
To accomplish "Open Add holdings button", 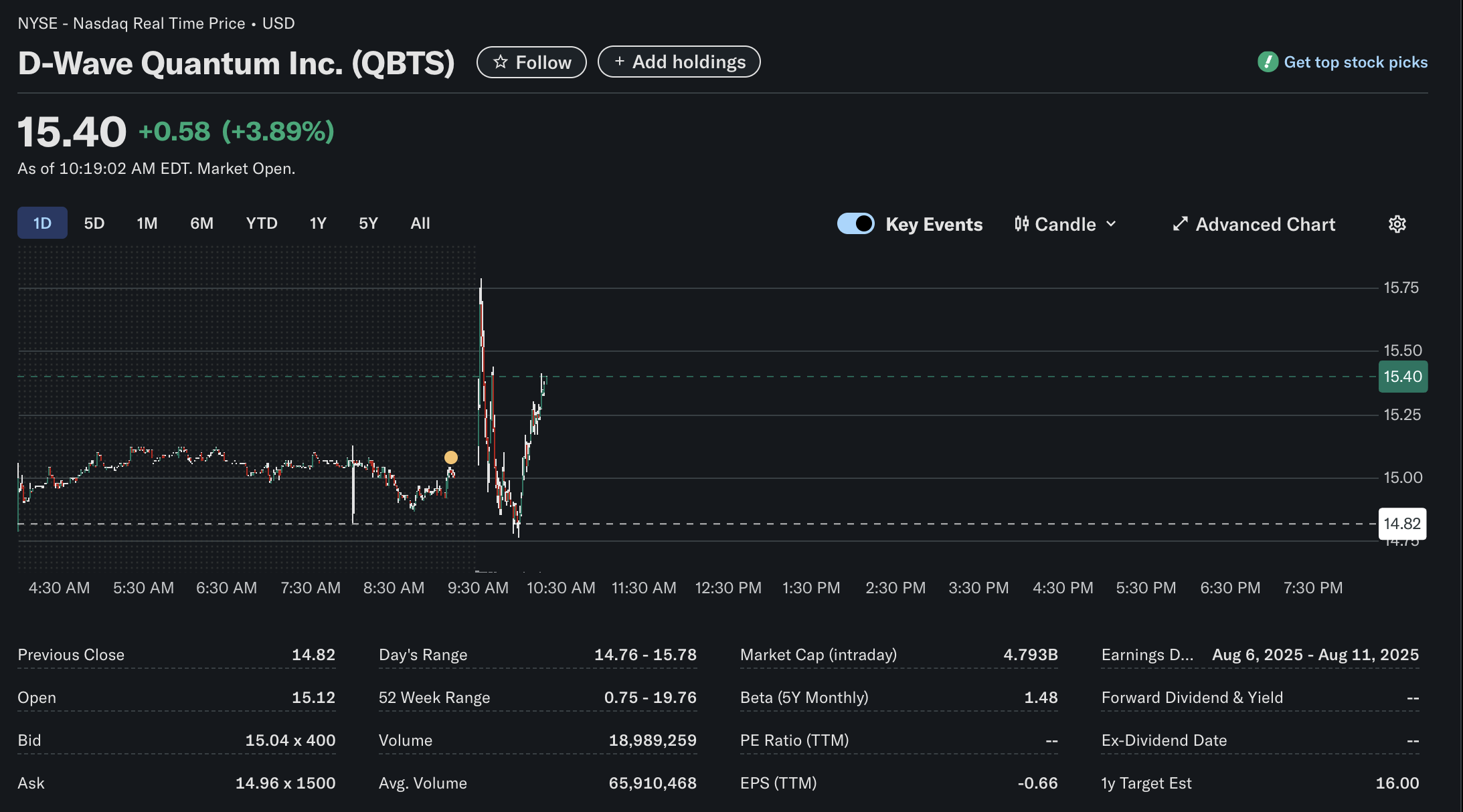I will coord(679,62).
